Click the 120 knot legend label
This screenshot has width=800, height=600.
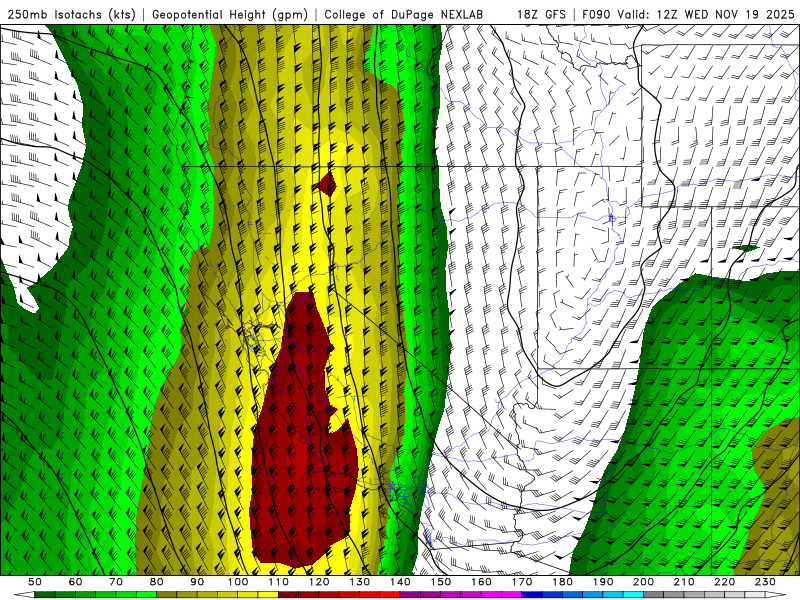[x=319, y=582]
